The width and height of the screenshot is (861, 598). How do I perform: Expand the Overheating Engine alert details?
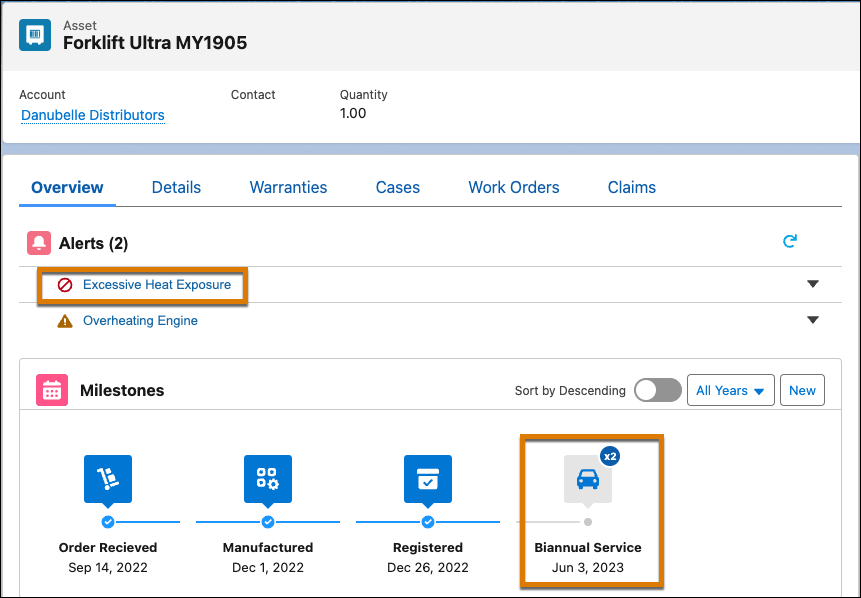(812, 320)
